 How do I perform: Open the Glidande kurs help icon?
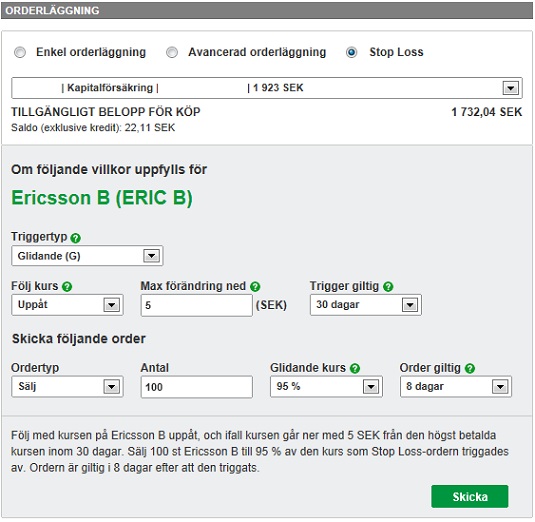355,368
